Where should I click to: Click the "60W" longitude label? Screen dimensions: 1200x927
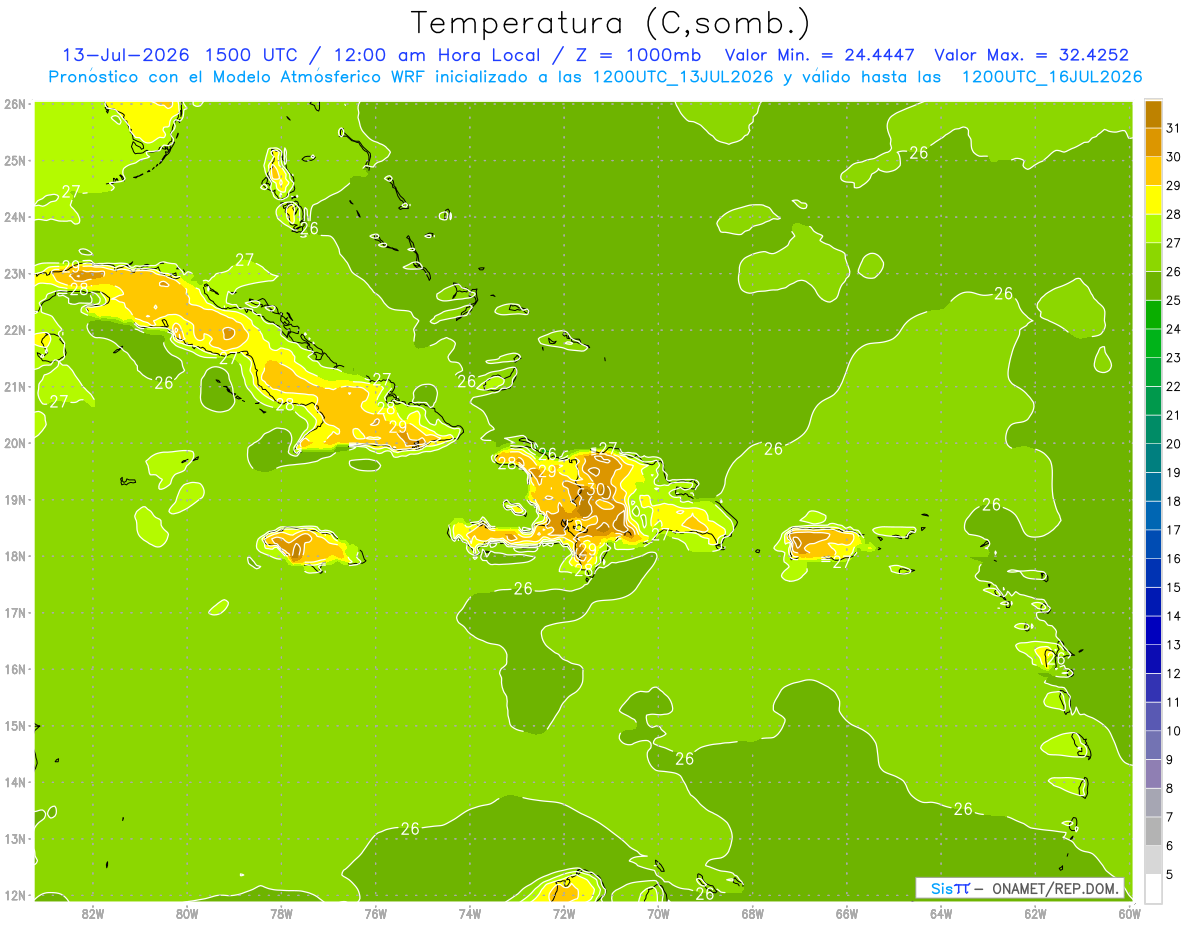[x=1129, y=913]
